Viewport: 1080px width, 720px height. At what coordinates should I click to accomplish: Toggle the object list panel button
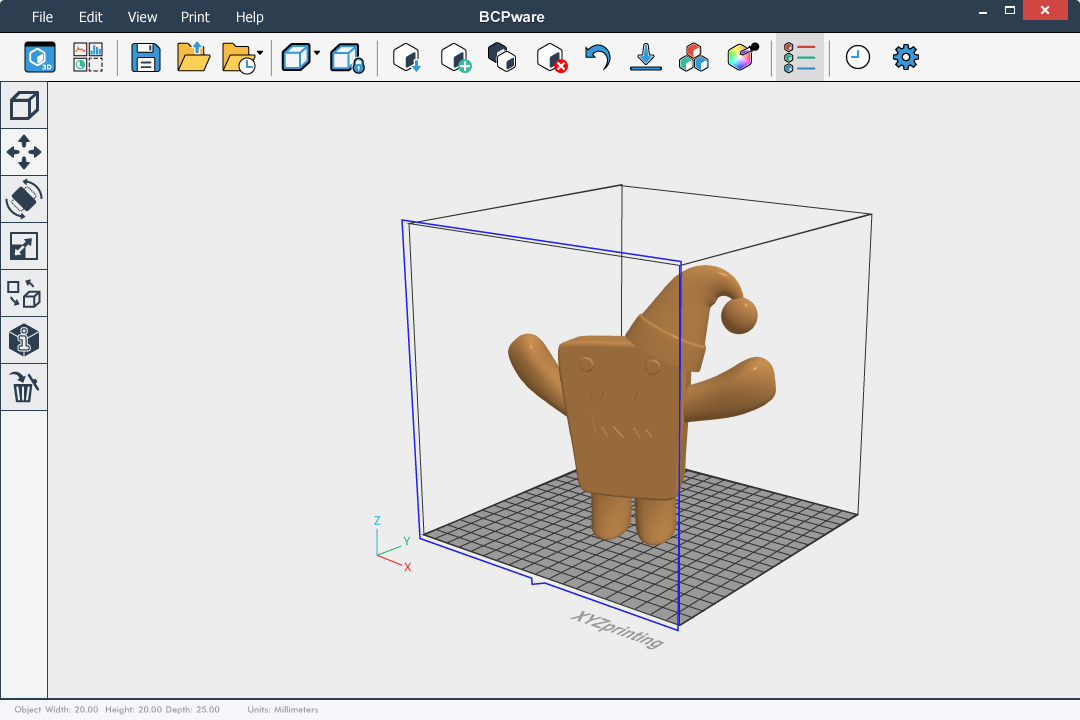pos(800,58)
